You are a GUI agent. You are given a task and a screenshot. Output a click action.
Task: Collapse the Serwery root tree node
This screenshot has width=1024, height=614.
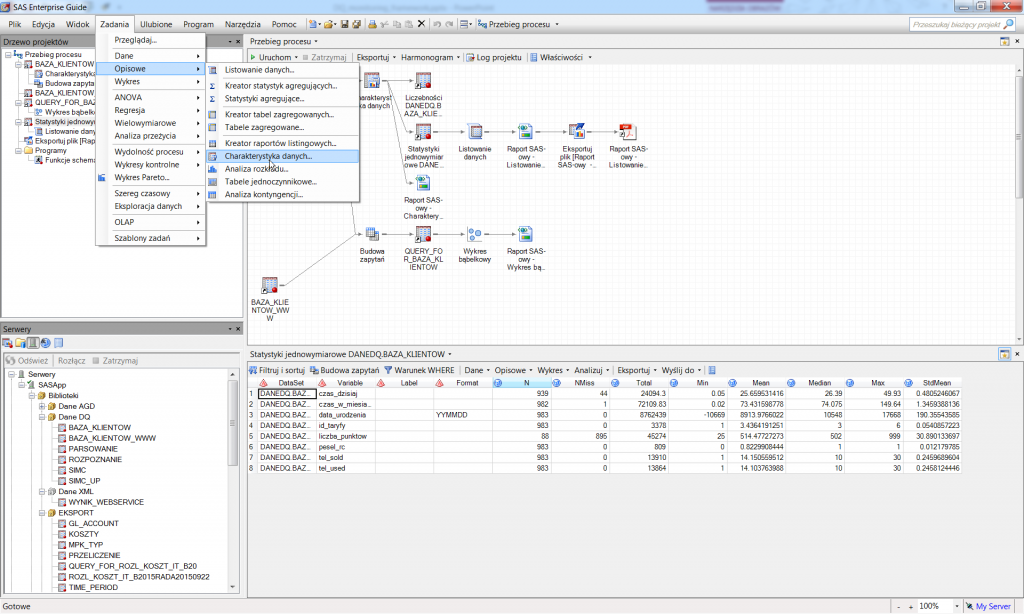[11, 374]
